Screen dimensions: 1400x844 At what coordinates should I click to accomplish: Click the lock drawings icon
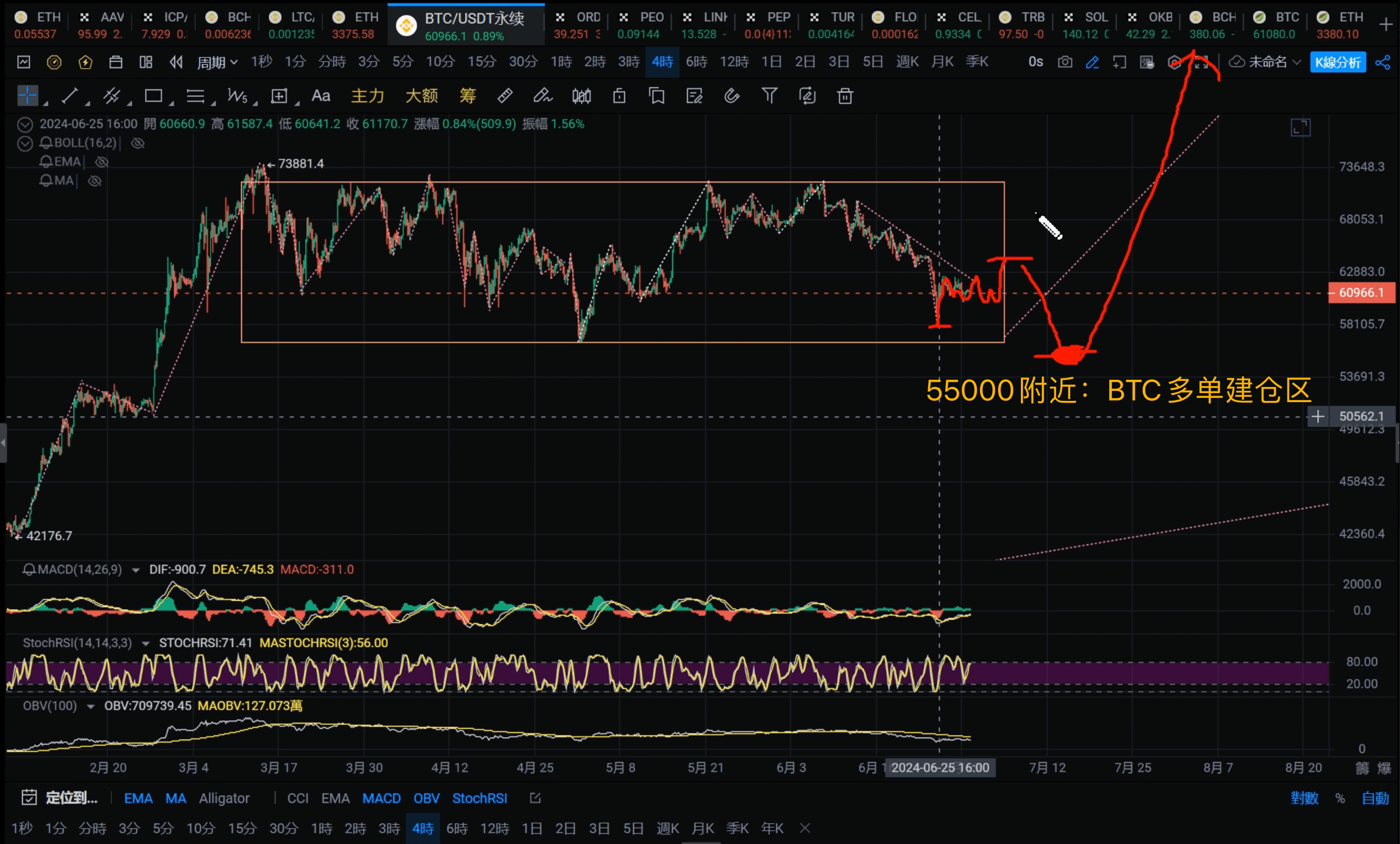[x=619, y=95]
